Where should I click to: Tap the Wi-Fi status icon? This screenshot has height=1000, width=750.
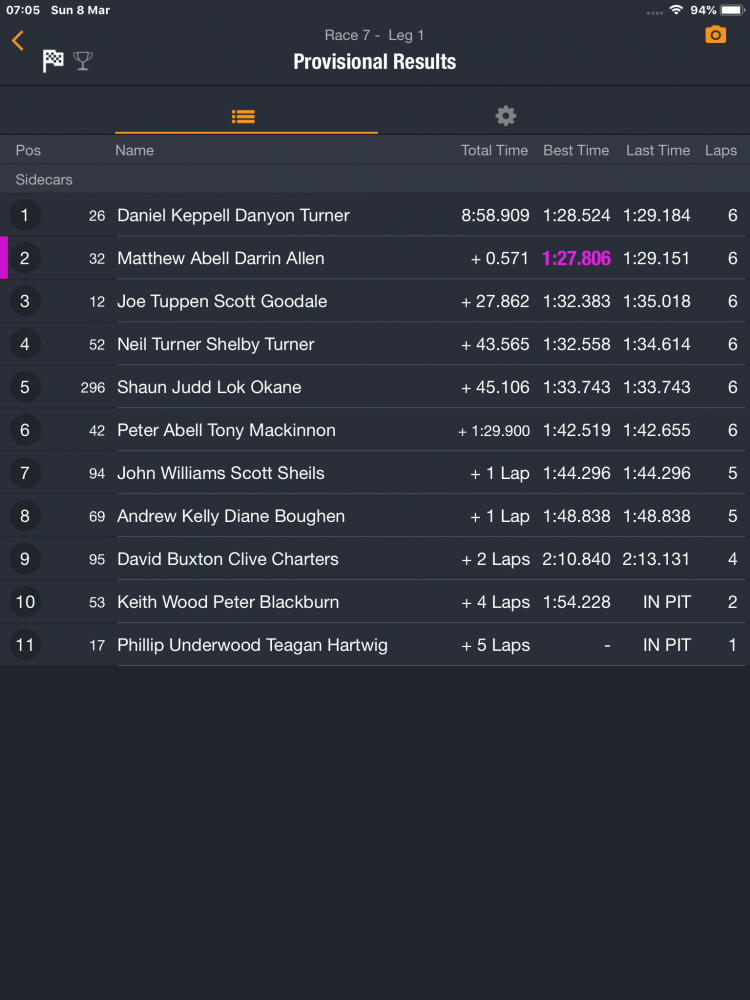676,10
